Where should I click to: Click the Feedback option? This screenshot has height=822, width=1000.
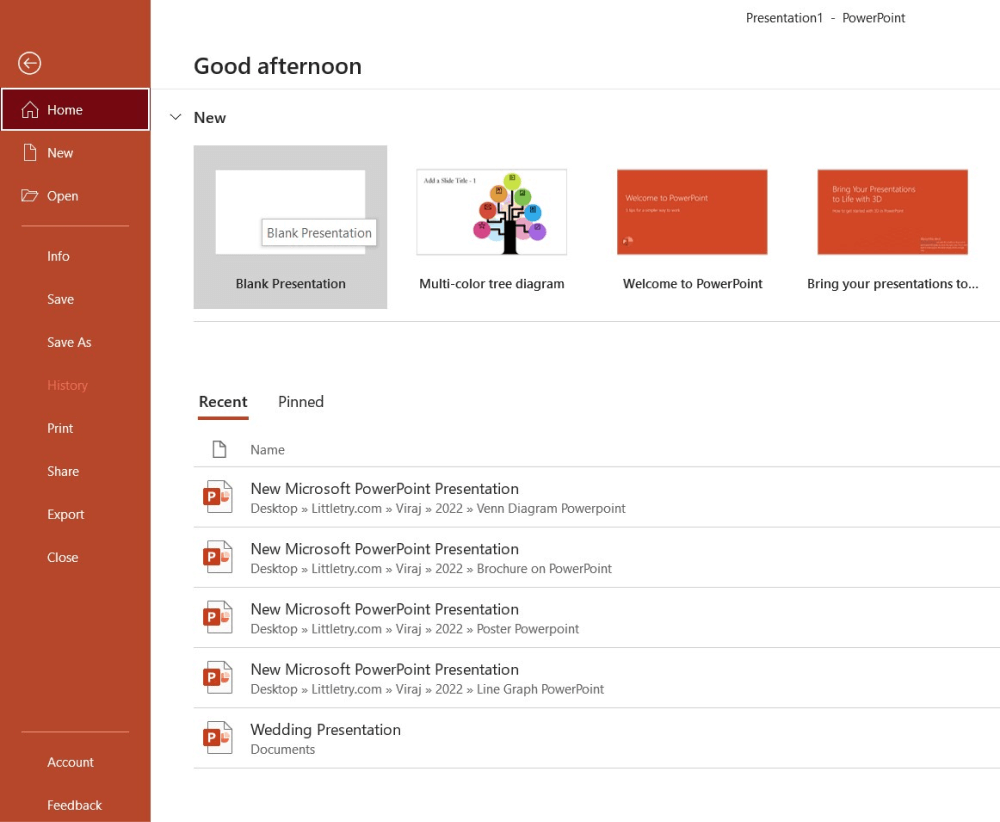[x=74, y=805]
